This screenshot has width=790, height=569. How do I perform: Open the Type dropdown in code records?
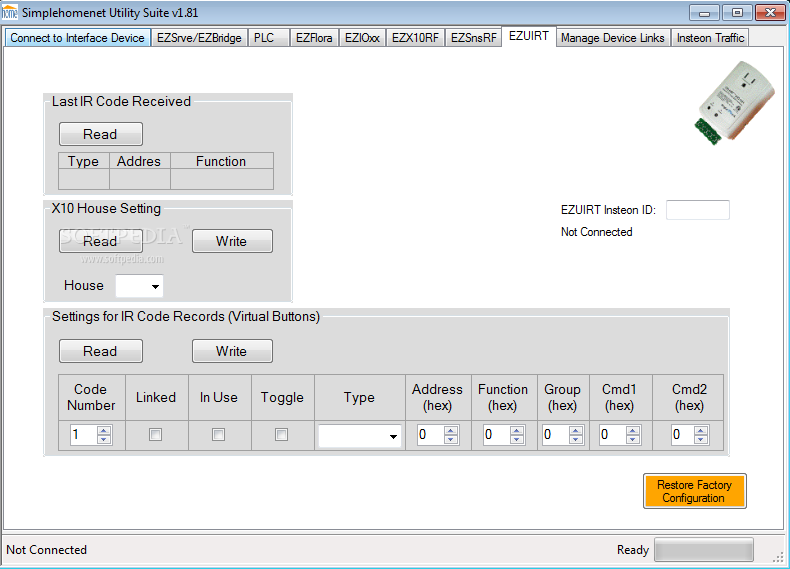(393, 436)
